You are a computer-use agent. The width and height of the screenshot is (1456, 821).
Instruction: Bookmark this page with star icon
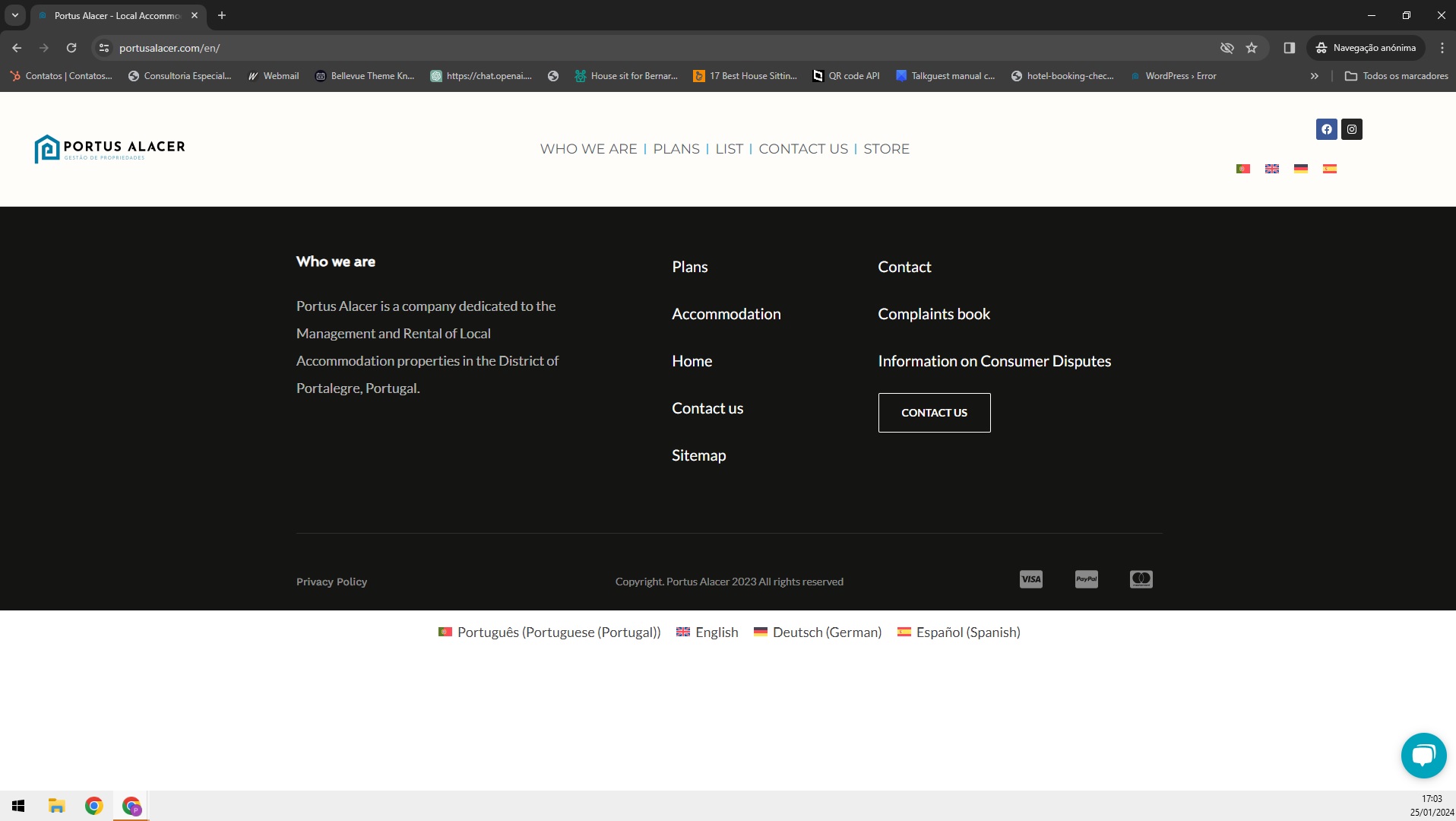pos(1252,48)
